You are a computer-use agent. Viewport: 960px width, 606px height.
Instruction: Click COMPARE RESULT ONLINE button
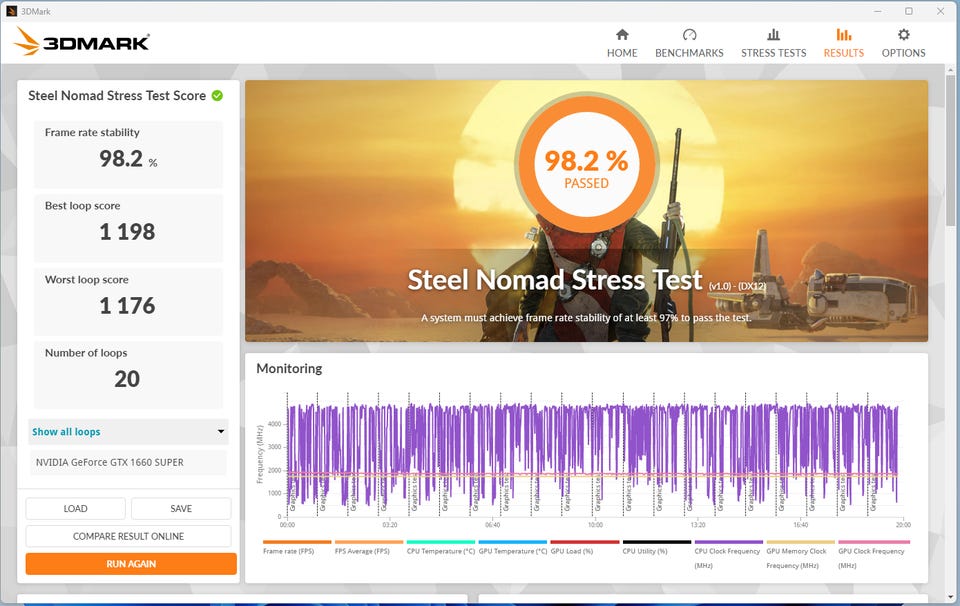[129, 536]
